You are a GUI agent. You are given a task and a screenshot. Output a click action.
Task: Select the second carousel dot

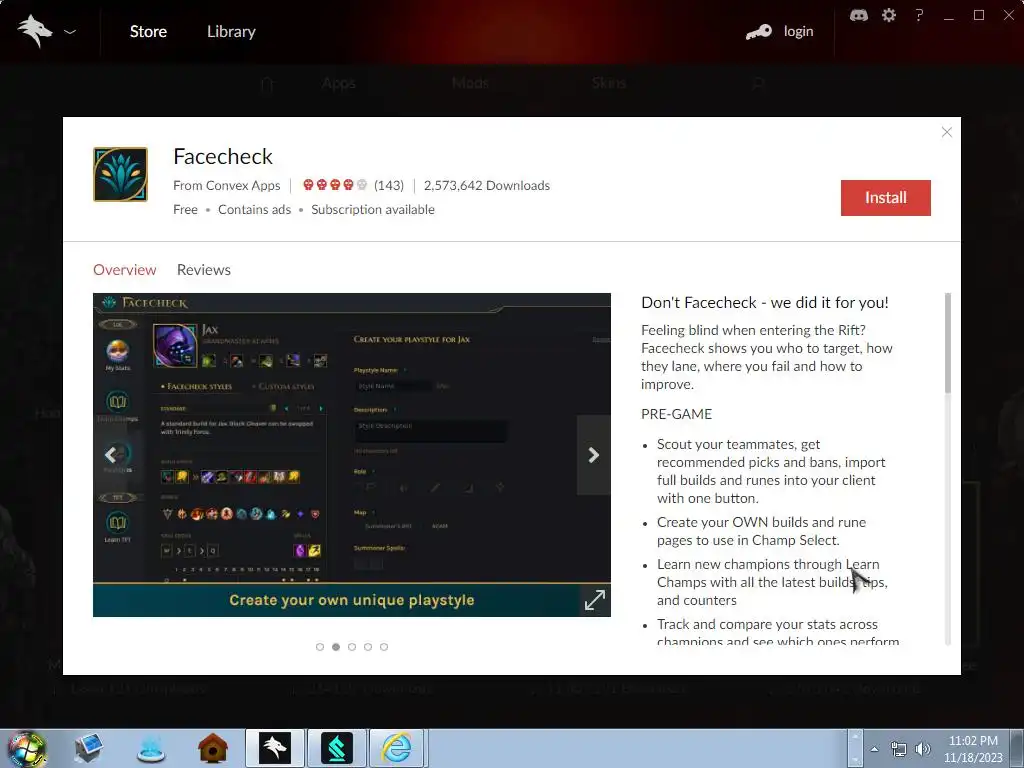tap(336, 647)
